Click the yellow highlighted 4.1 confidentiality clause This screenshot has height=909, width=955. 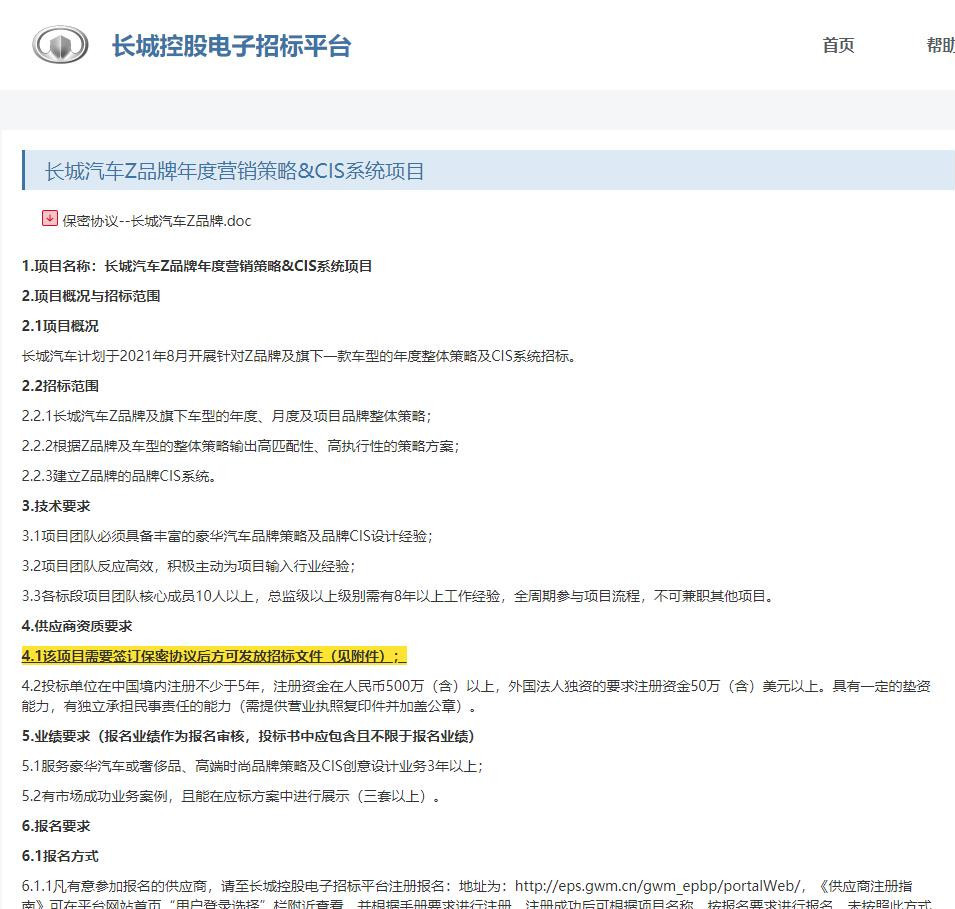(214, 656)
